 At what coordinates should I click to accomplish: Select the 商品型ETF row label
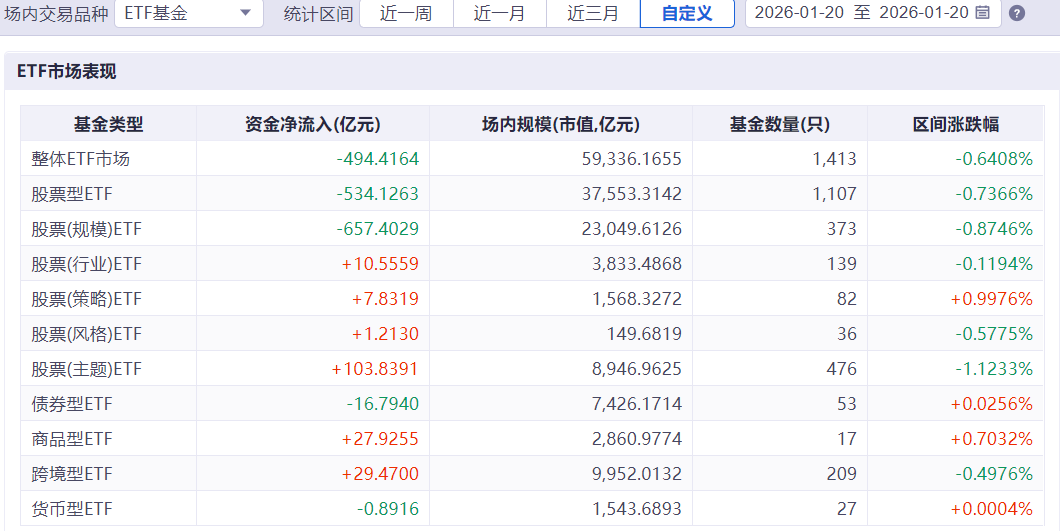point(72,439)
